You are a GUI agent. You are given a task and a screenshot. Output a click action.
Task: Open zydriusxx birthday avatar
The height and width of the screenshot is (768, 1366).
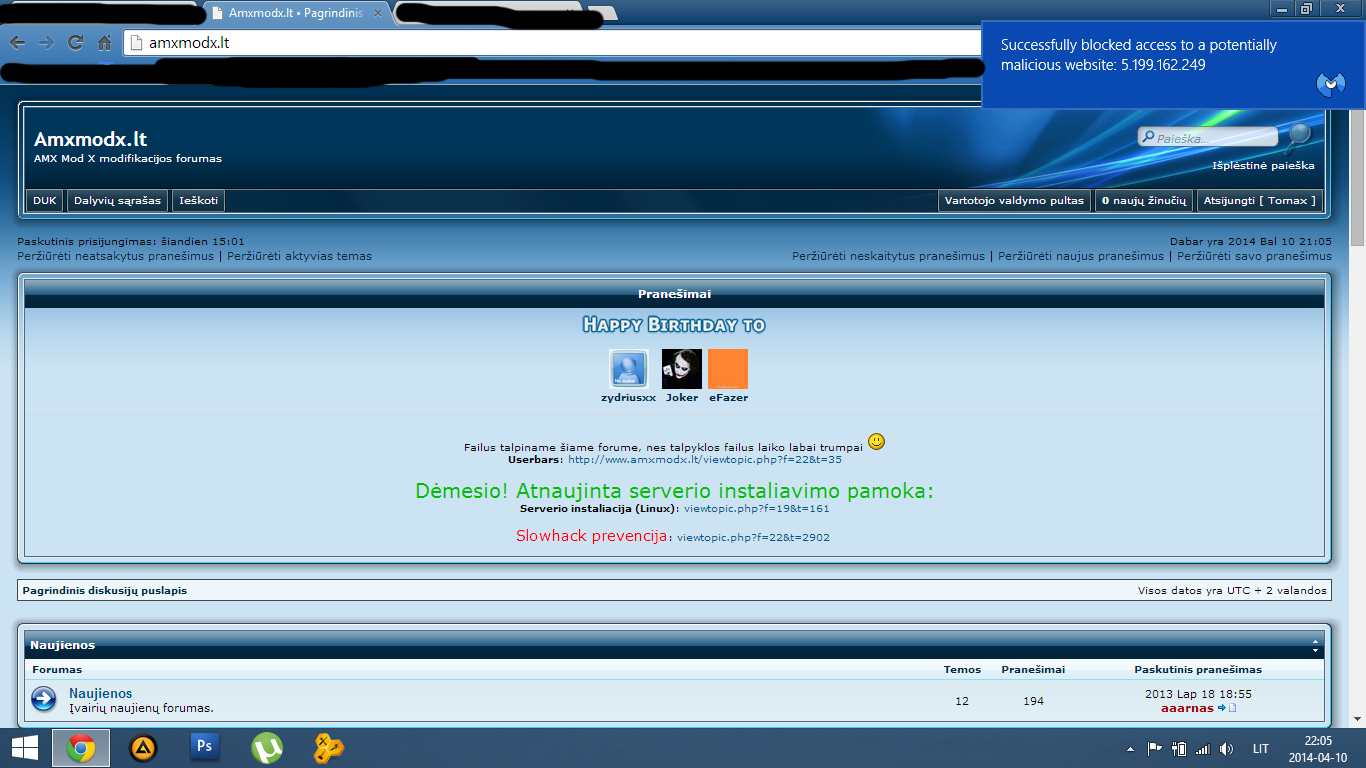pyautogui.click(x=629, y=369)
